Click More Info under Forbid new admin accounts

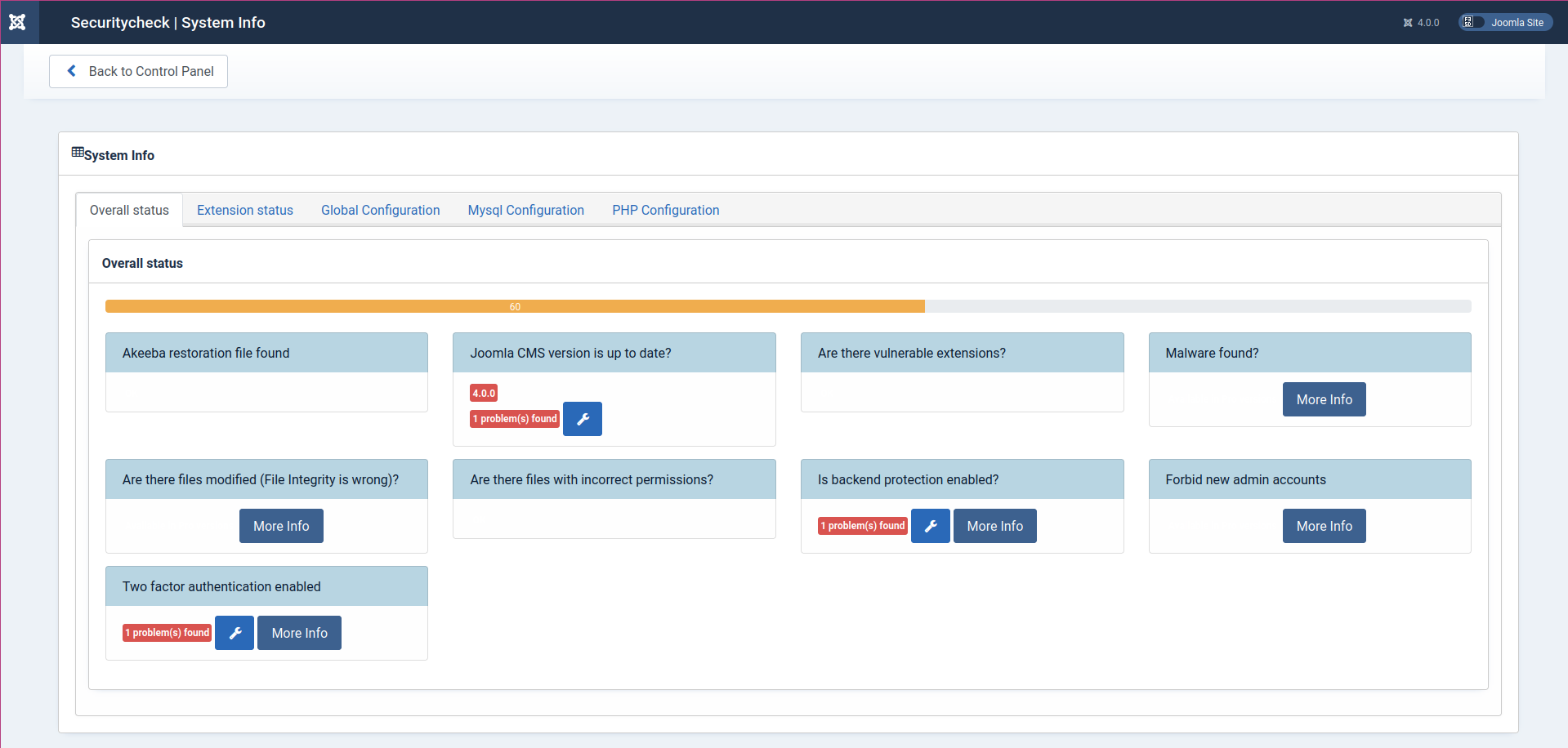pyautogui.click(x=1324, y=526)
